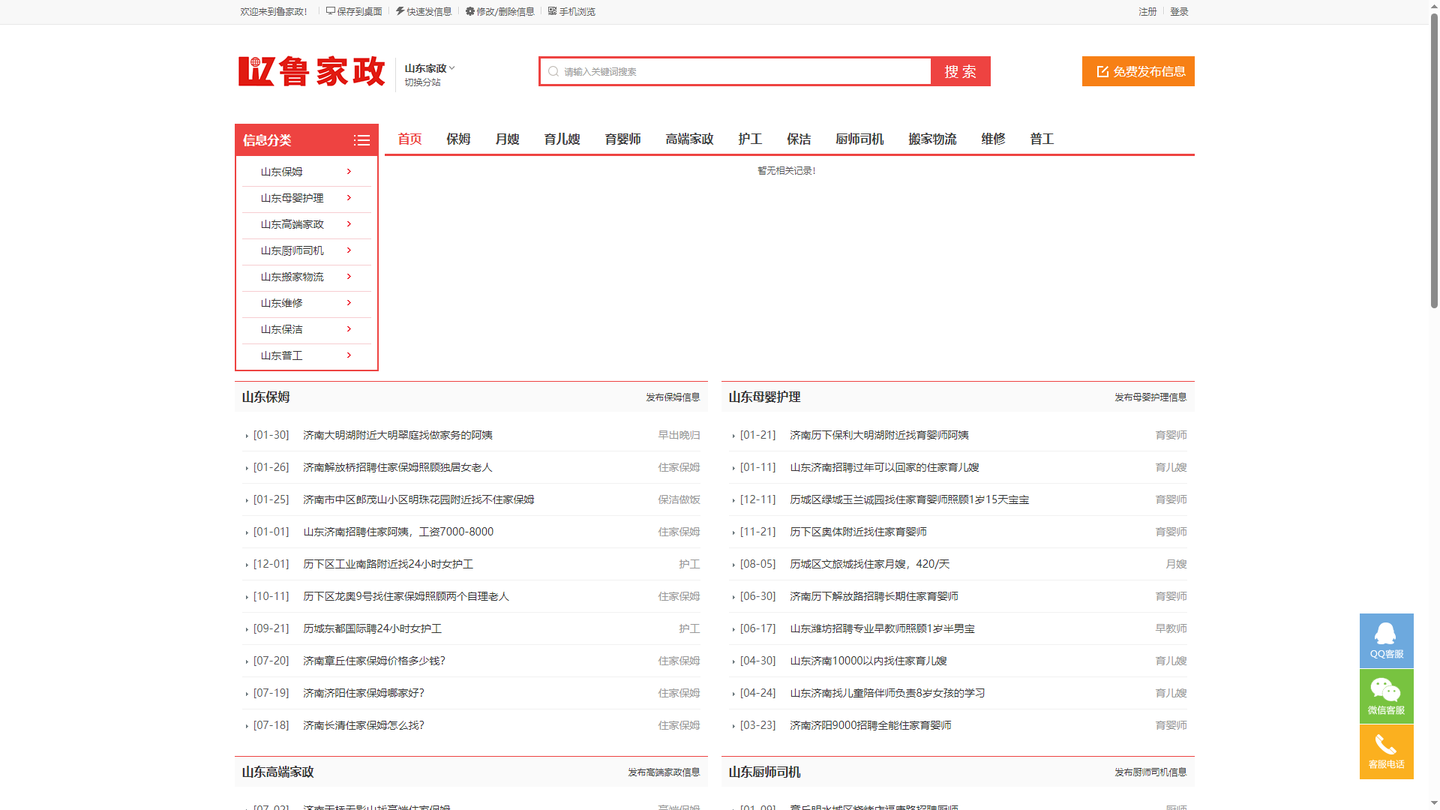The image size is (1440, 810).
Task: Open listing 山东潍坊招聘专业早教师照顾1岁半男宝
Action: 882,629
